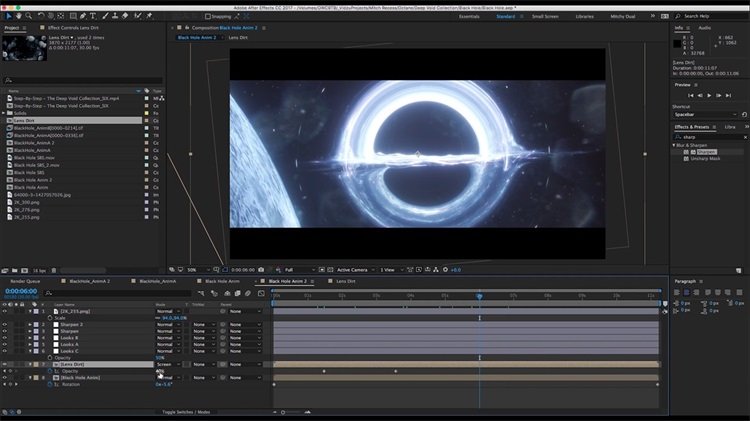Open Effect Controls Lens Dirt tab

73,28
